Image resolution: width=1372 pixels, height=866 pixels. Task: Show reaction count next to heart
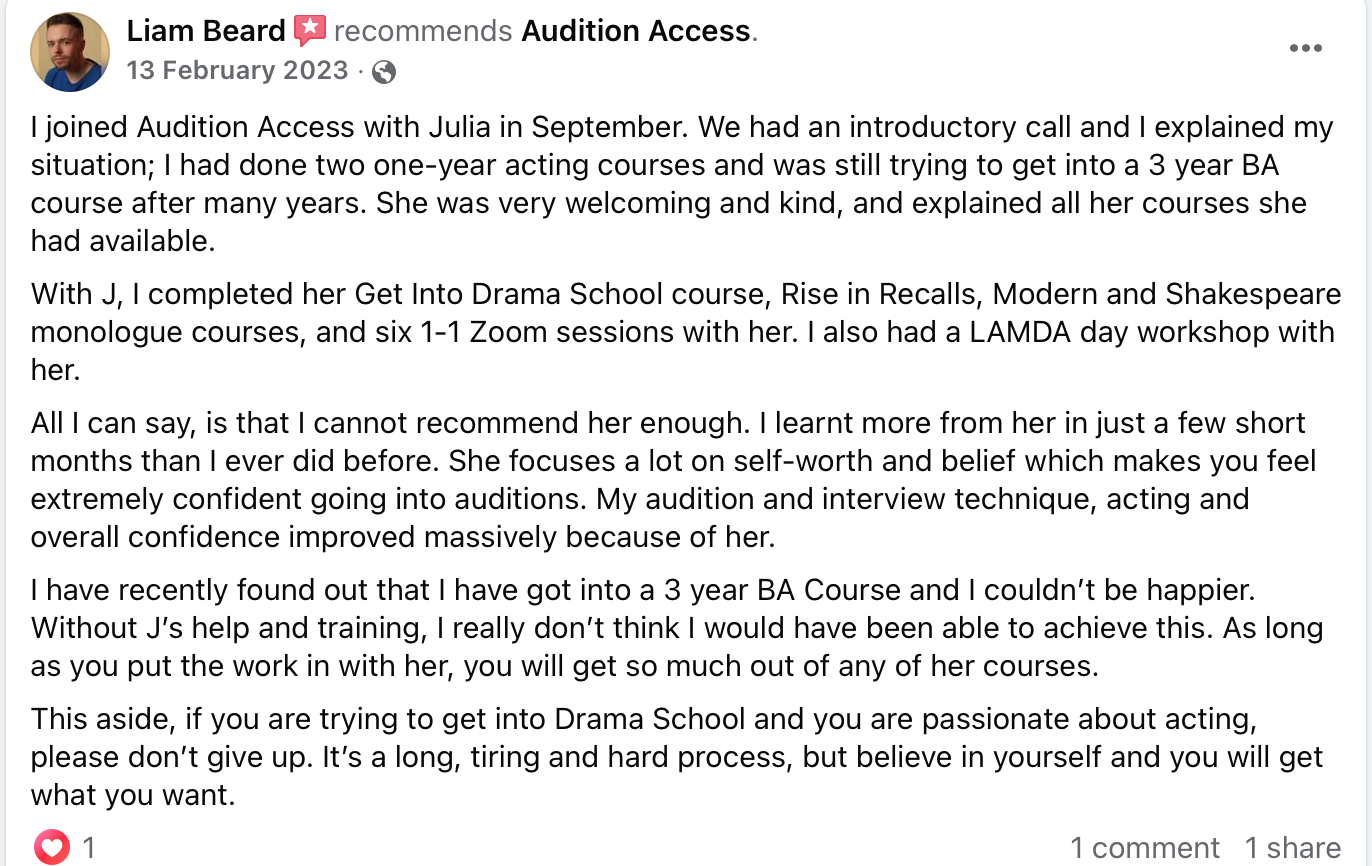(89, 848)
